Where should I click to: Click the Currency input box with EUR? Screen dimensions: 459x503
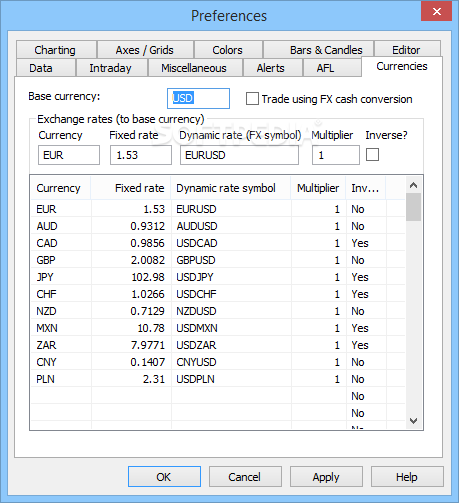pyautogui.click(x=69, y=155)
